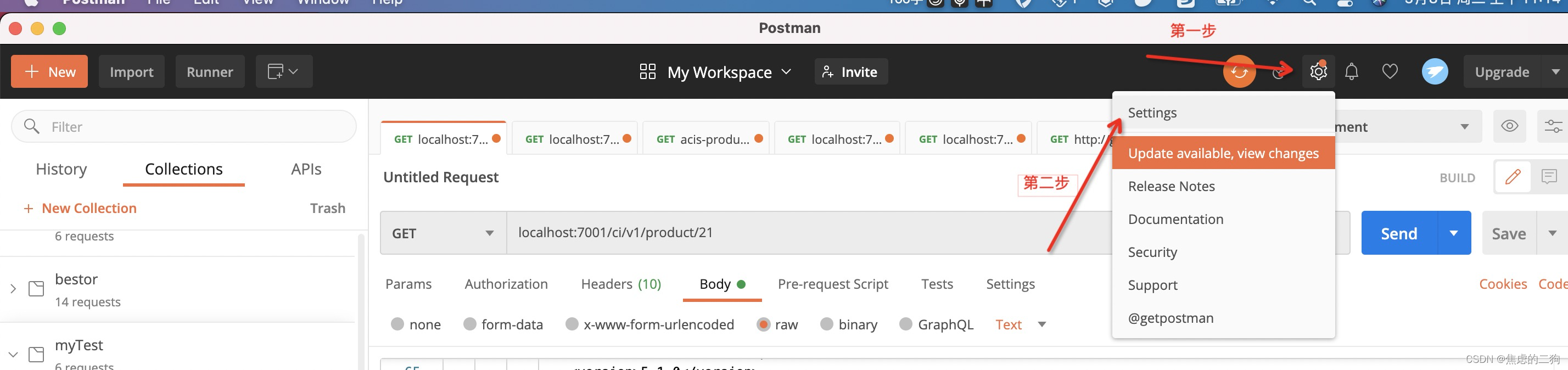Select the none body option

point(397,324)
